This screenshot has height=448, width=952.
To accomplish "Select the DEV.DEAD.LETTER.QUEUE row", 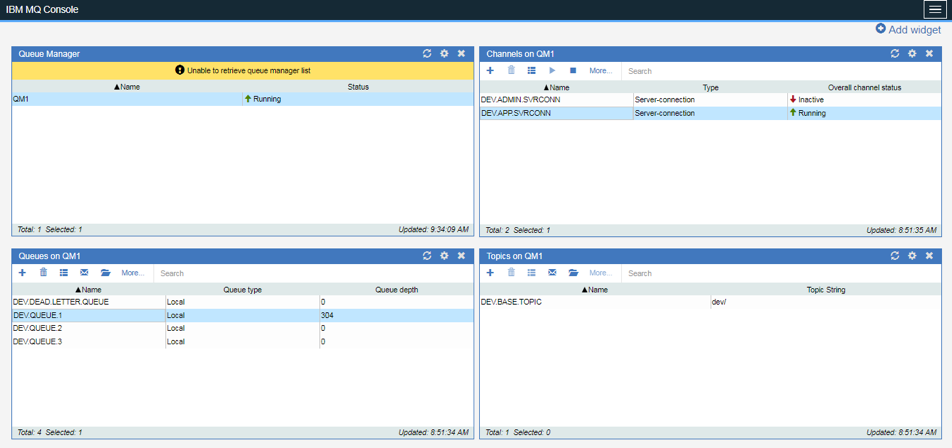I will pos(242,302).
